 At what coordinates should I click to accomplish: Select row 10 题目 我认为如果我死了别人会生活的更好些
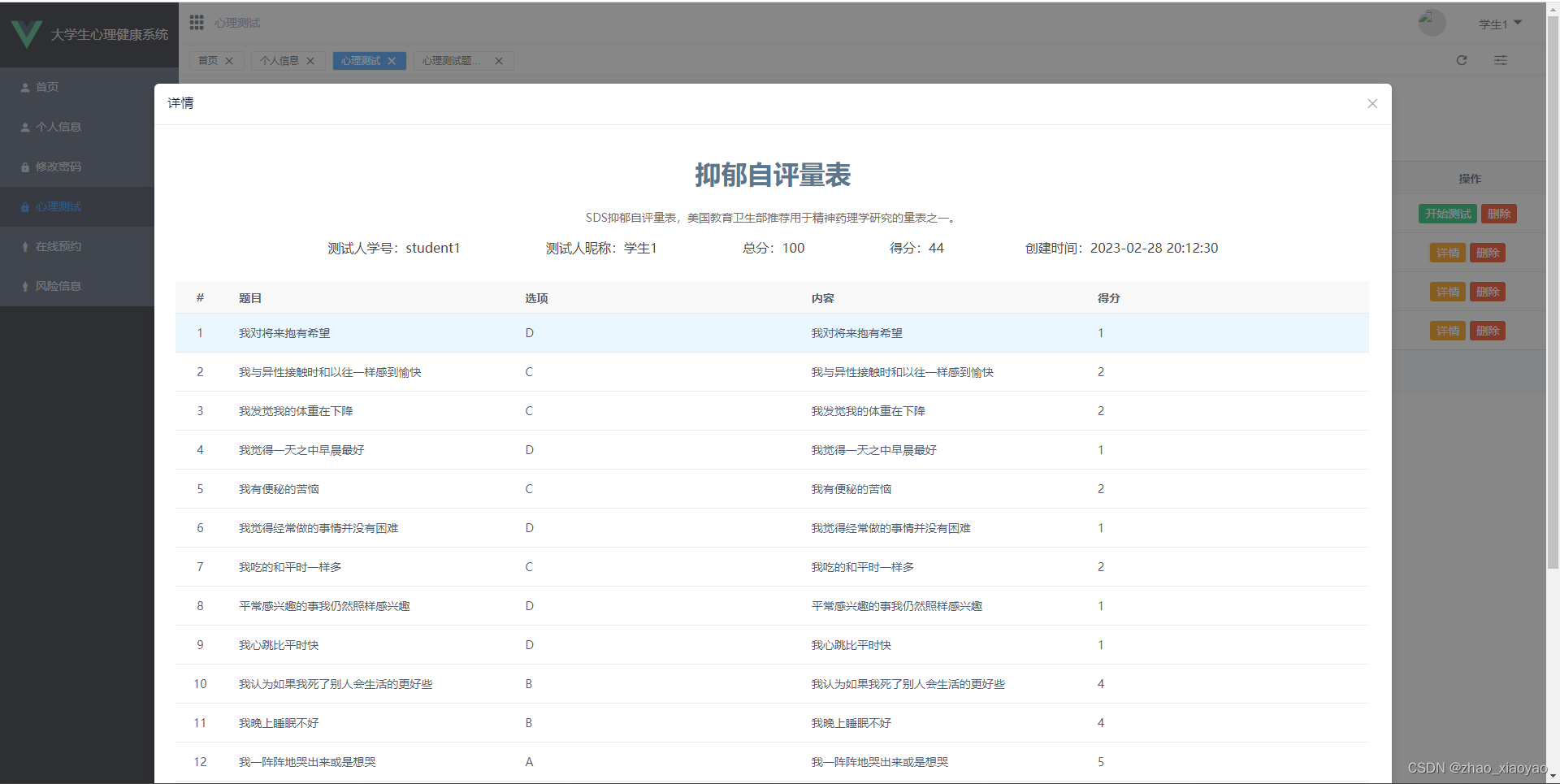336,684
